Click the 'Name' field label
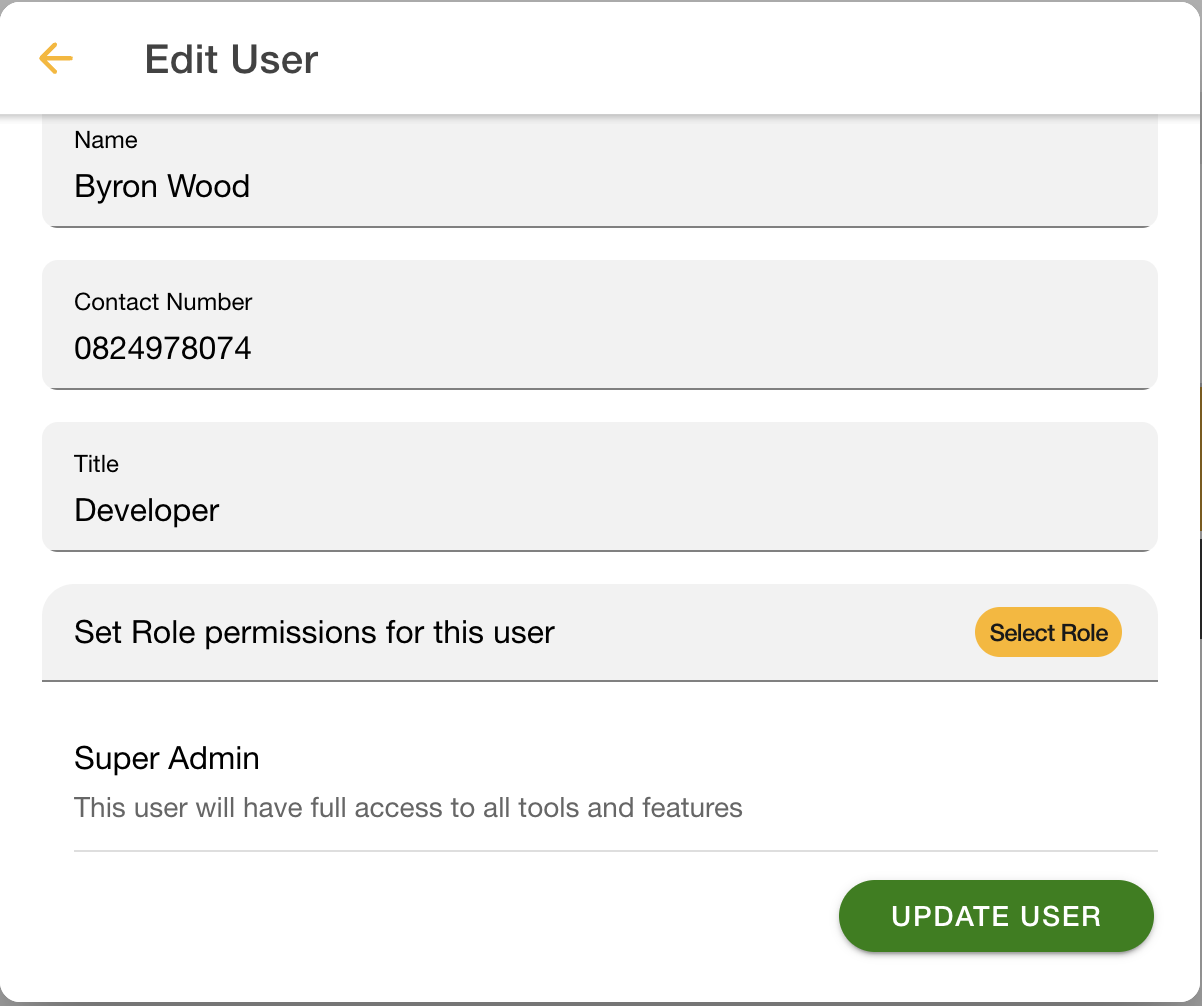 (106, 141)
